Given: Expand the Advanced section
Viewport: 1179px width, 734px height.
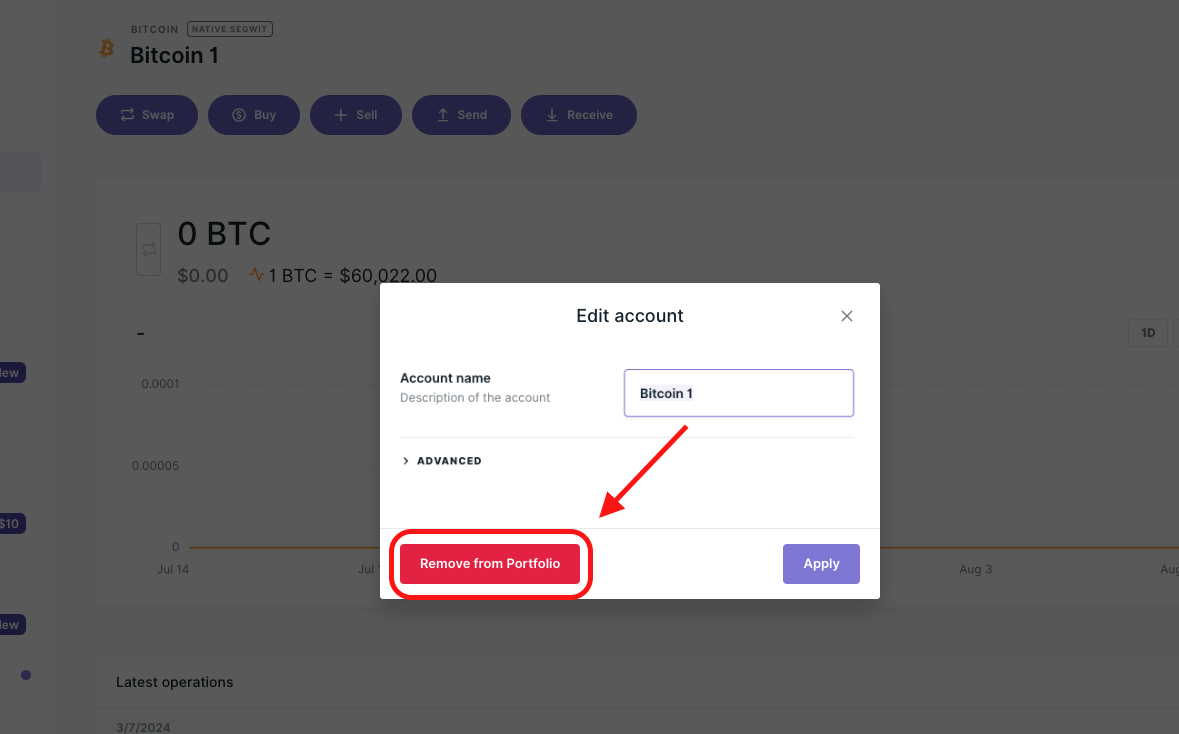Looking at the screenshot, I should [442, 461].
